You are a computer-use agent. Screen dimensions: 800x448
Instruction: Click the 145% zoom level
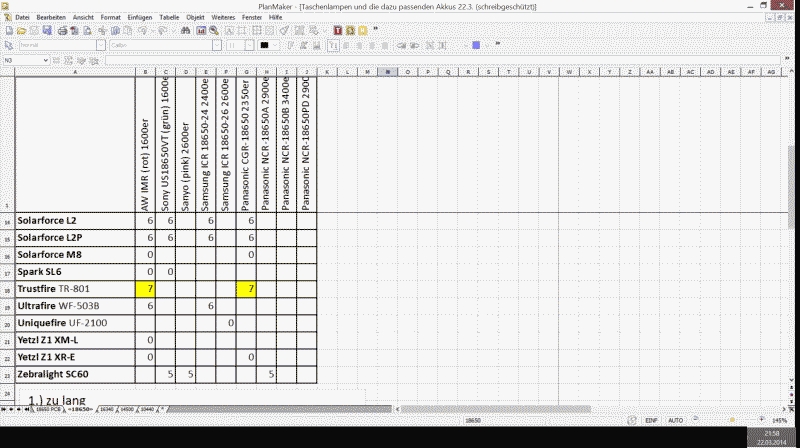click(x=780, y=420)
